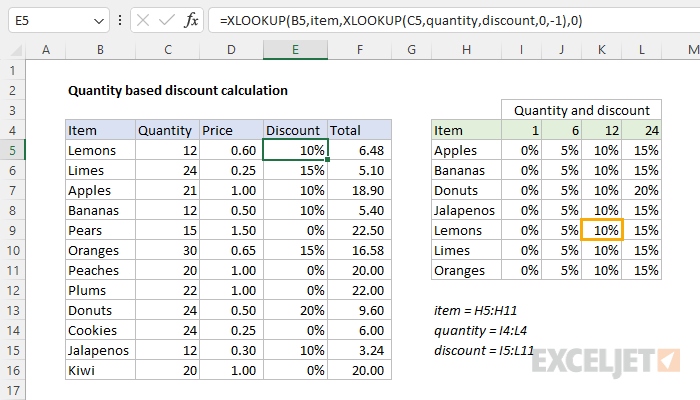This screenshot has height=400, width=700.
Task: Click the 'Discount' table header cell
Action: coord(296,130)
